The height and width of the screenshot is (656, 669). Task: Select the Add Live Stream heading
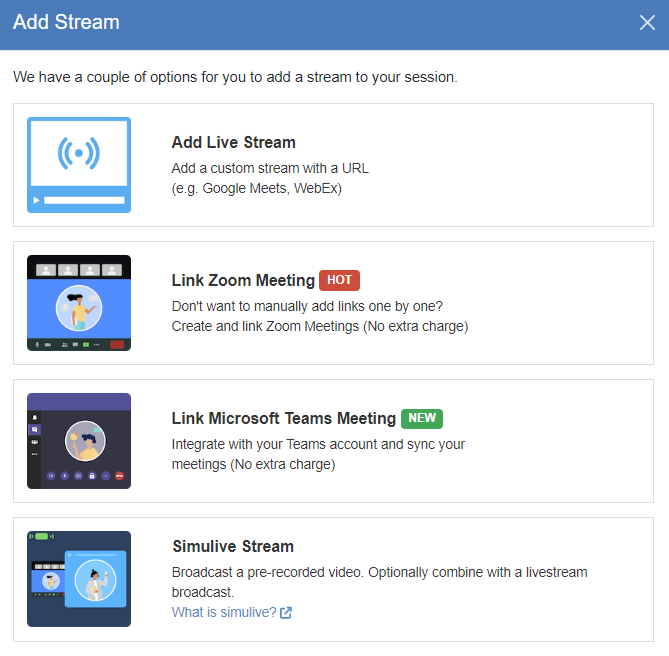click(x=233, y=142)
